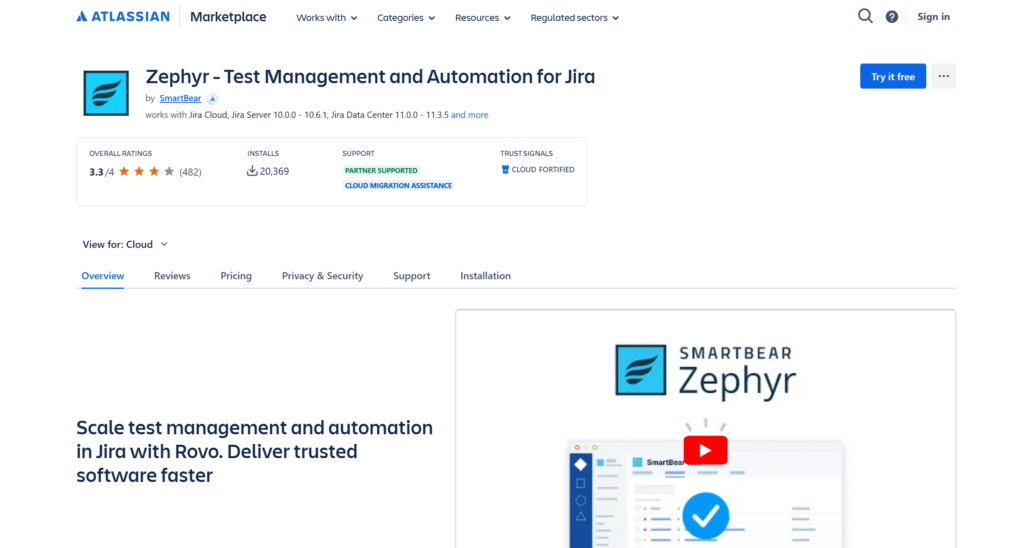This screenshot has height=548, width=1024.
Task: Open the Privacy & Security tab
Action: [323, 276]
